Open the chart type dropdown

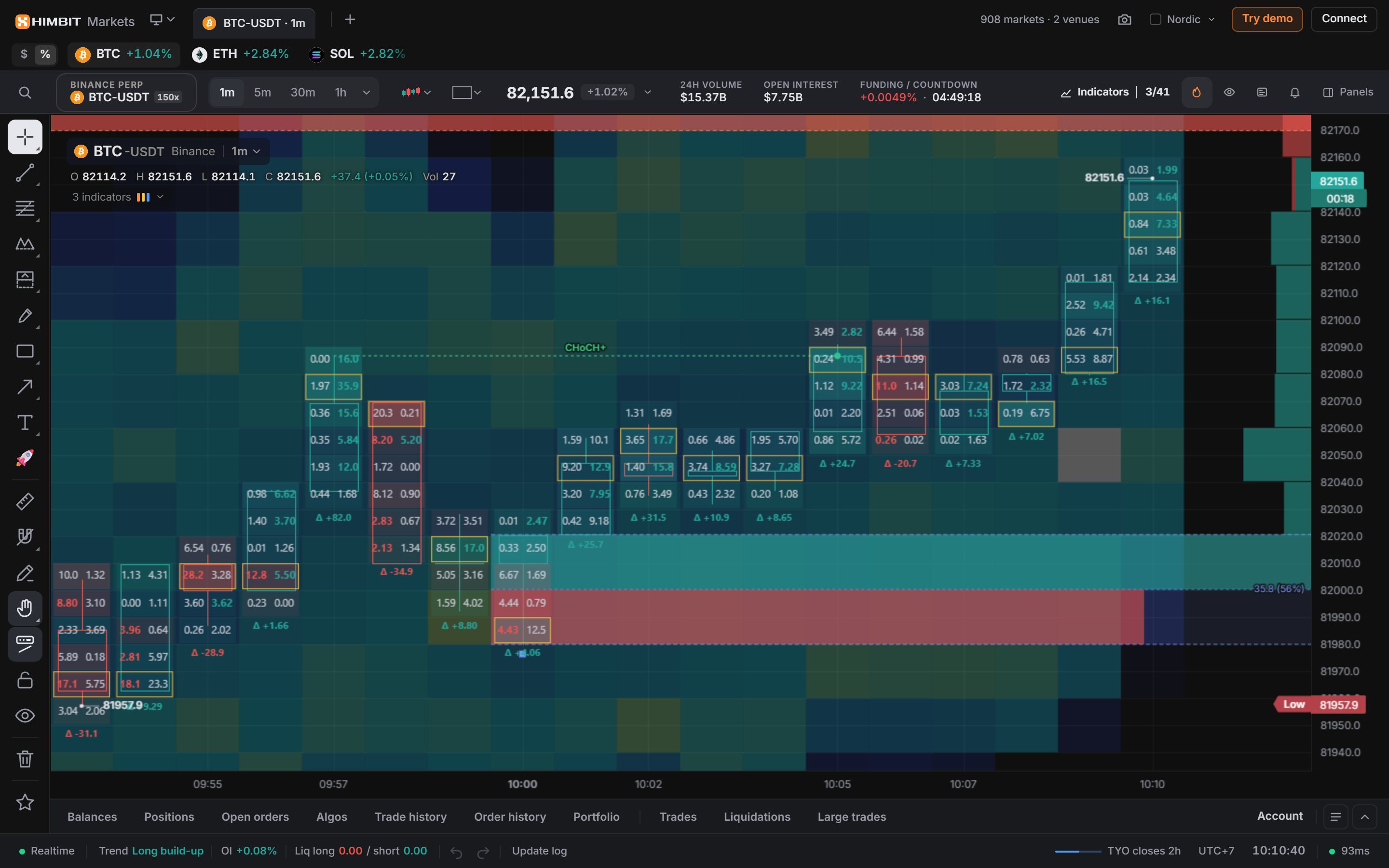pos(416,93)
